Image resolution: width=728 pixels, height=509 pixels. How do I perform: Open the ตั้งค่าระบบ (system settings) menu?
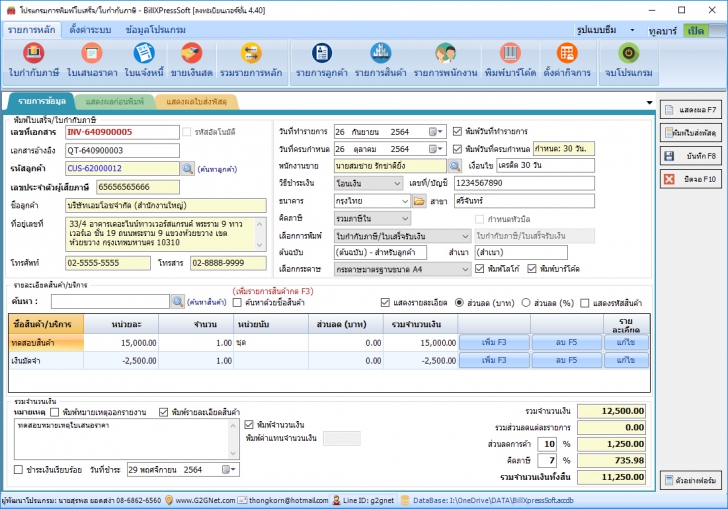point(90,30)
